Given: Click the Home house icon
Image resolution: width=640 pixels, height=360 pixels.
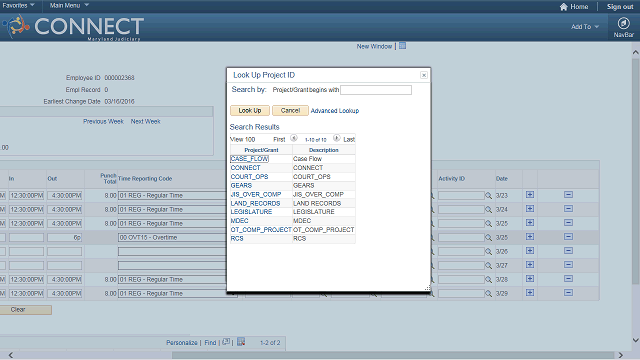Looking at the screenshot, I should click(564, 7).
